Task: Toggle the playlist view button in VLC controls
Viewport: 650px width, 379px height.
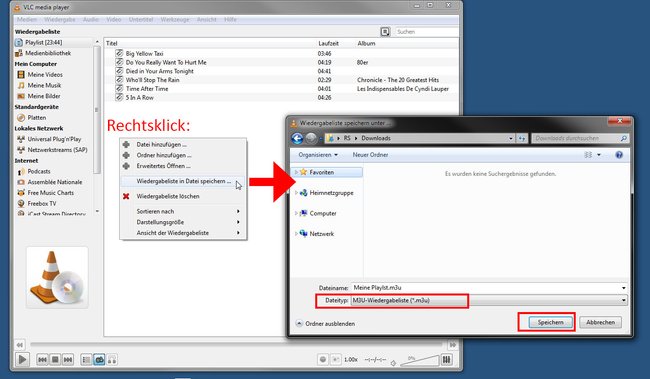Action: pos(86,360)
